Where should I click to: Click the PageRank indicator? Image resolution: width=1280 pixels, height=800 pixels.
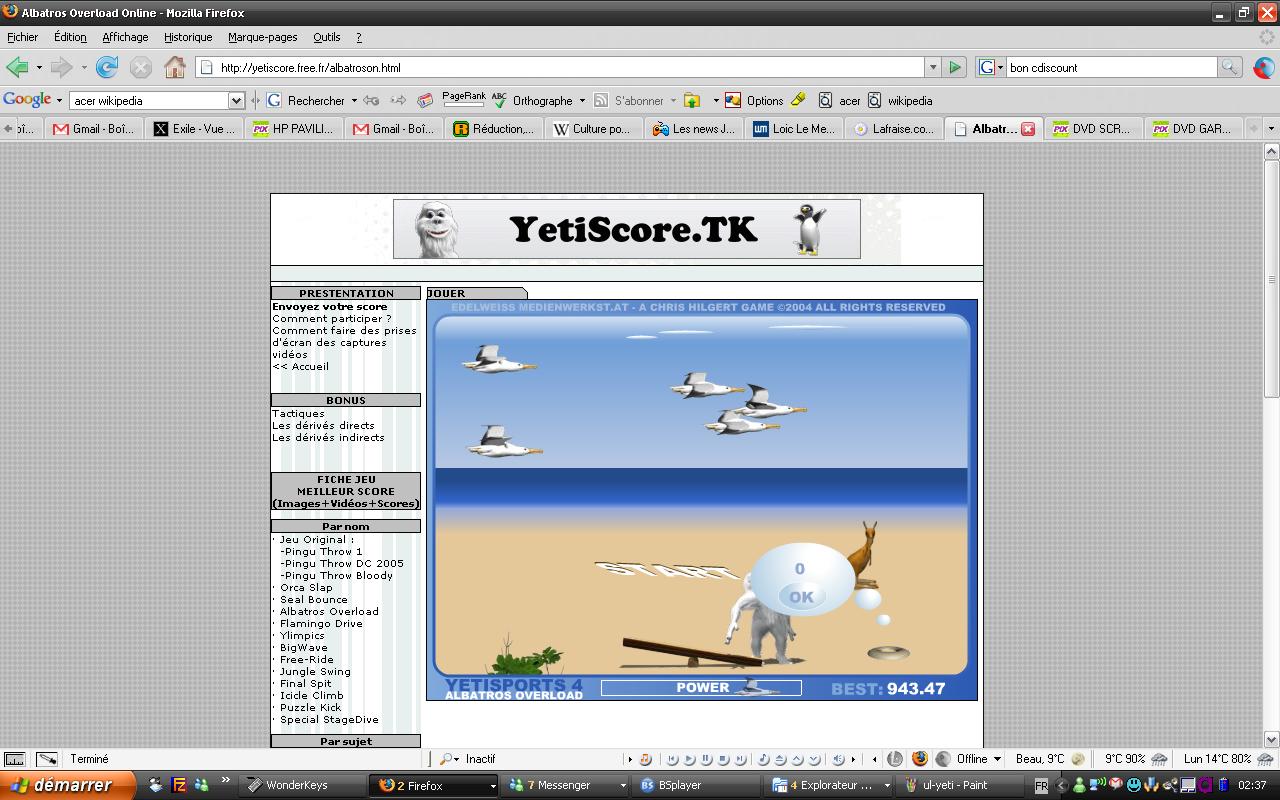(x=463, y=100)
